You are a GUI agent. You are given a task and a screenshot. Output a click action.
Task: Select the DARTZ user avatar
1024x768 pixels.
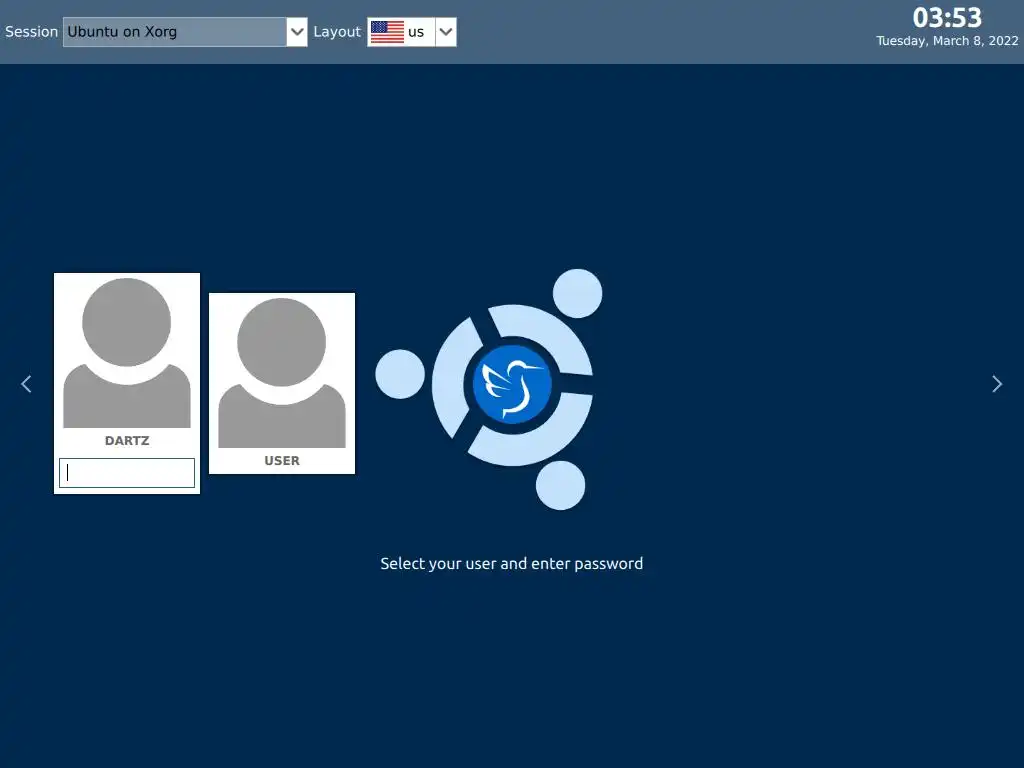tap(127, 353)
